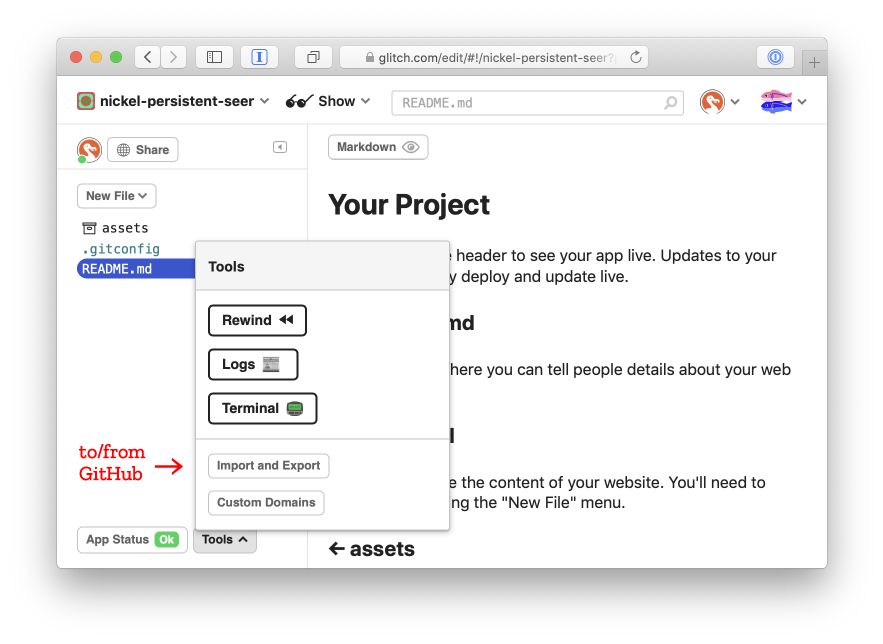
Task: Select Rewind from the Tools menu
Action: (257, 320)
